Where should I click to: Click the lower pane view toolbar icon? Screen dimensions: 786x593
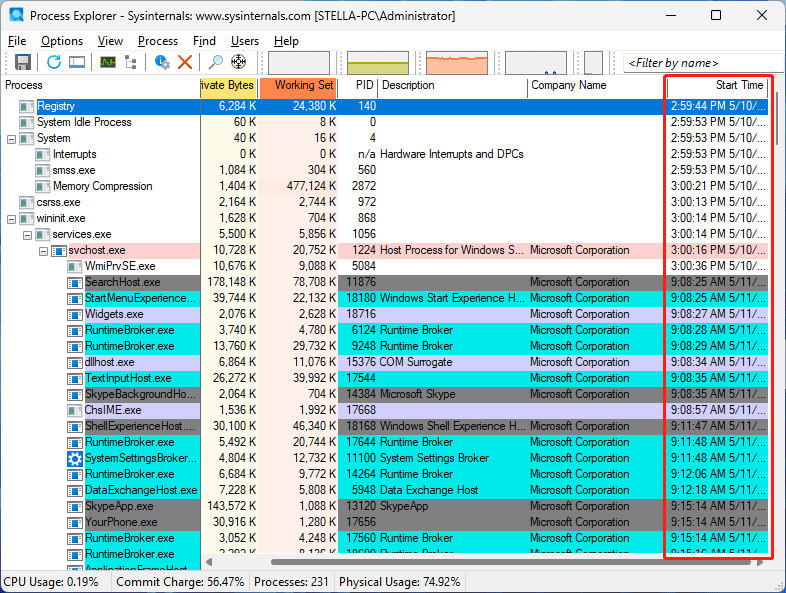click(x=77, y=62)
